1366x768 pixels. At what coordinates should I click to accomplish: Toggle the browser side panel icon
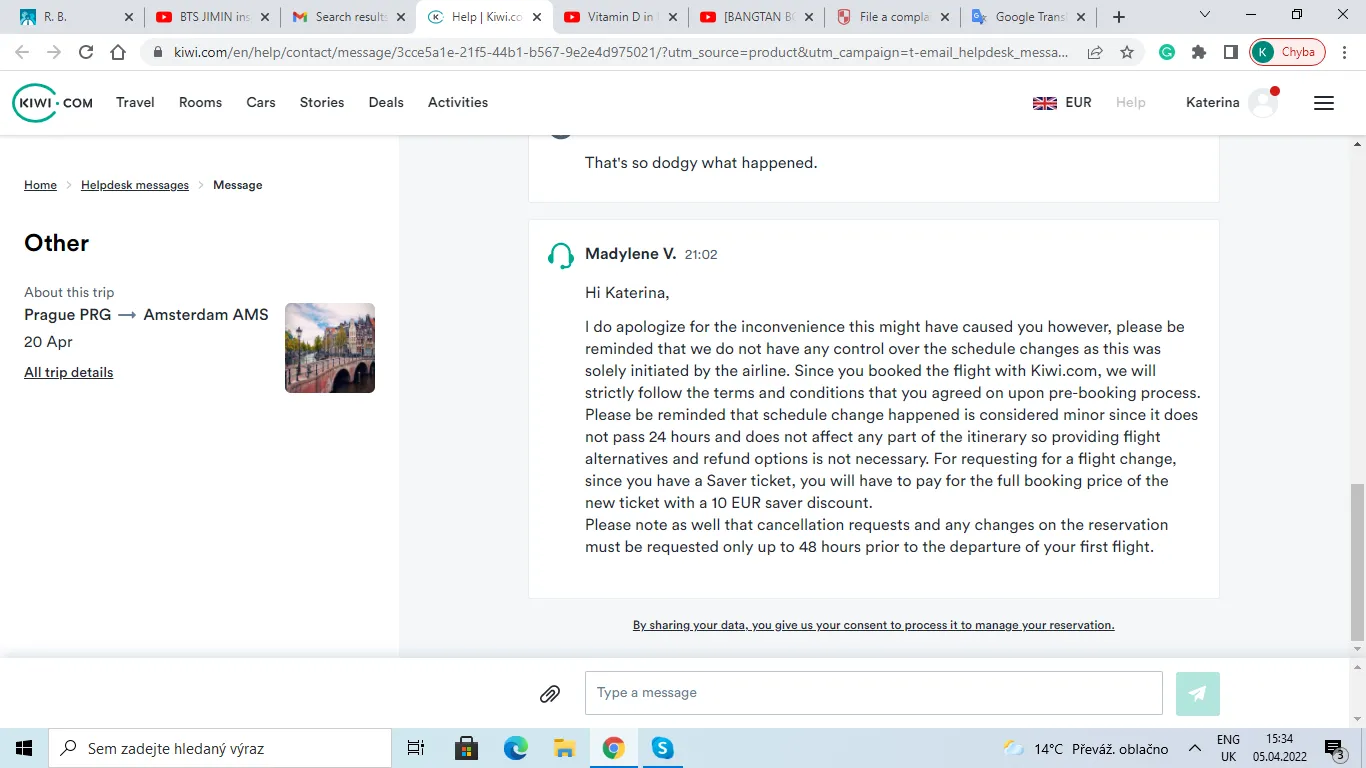[1231, 53]
